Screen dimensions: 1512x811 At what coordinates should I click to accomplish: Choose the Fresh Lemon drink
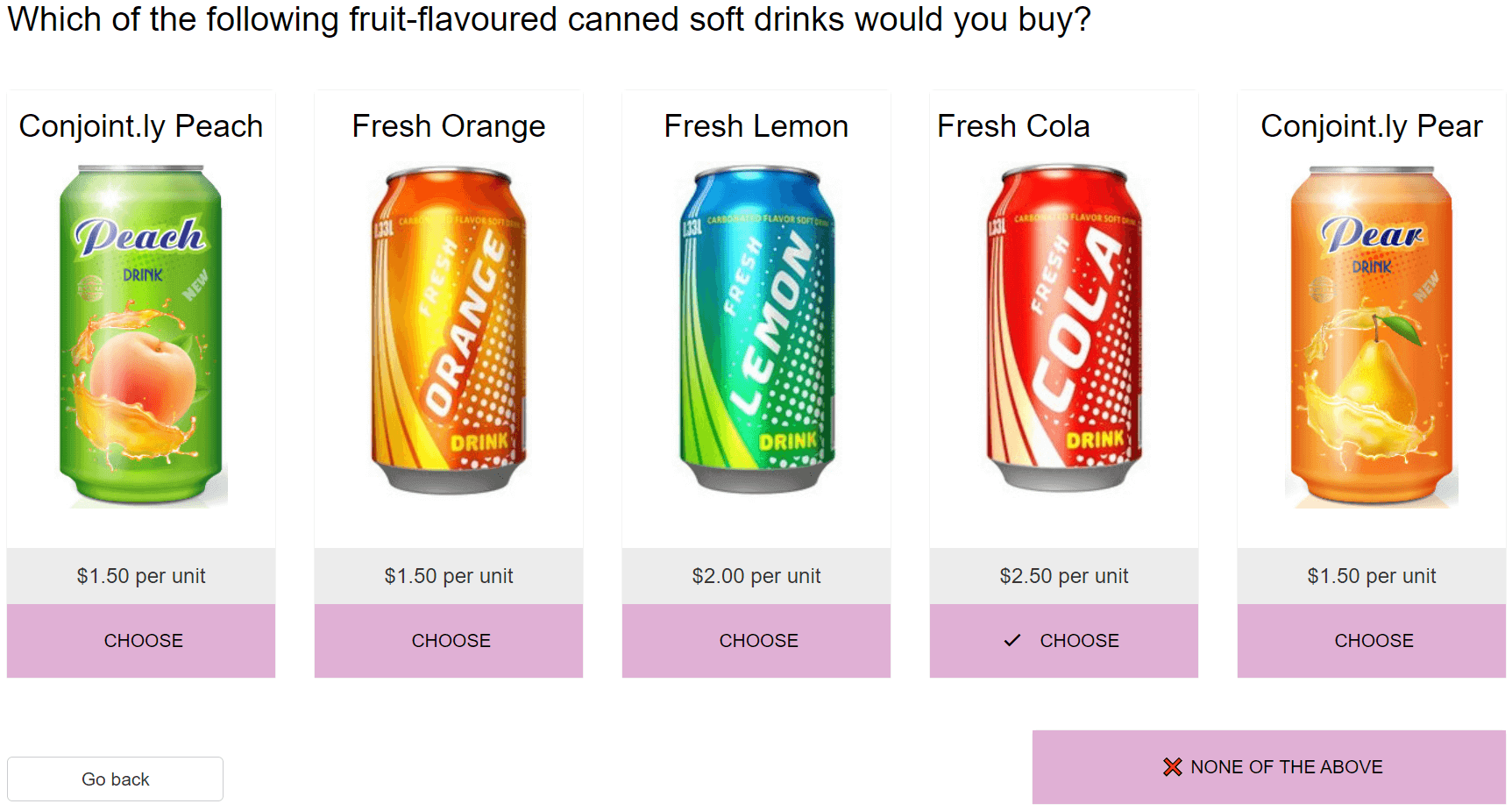[x=756, y=641]
